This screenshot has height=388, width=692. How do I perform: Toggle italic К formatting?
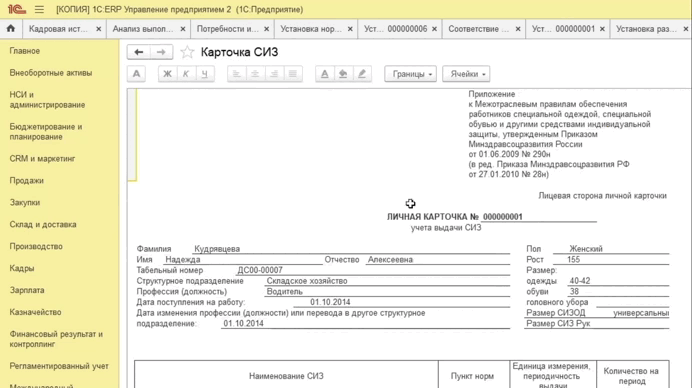pyautogui.click(x=186, y=74)
